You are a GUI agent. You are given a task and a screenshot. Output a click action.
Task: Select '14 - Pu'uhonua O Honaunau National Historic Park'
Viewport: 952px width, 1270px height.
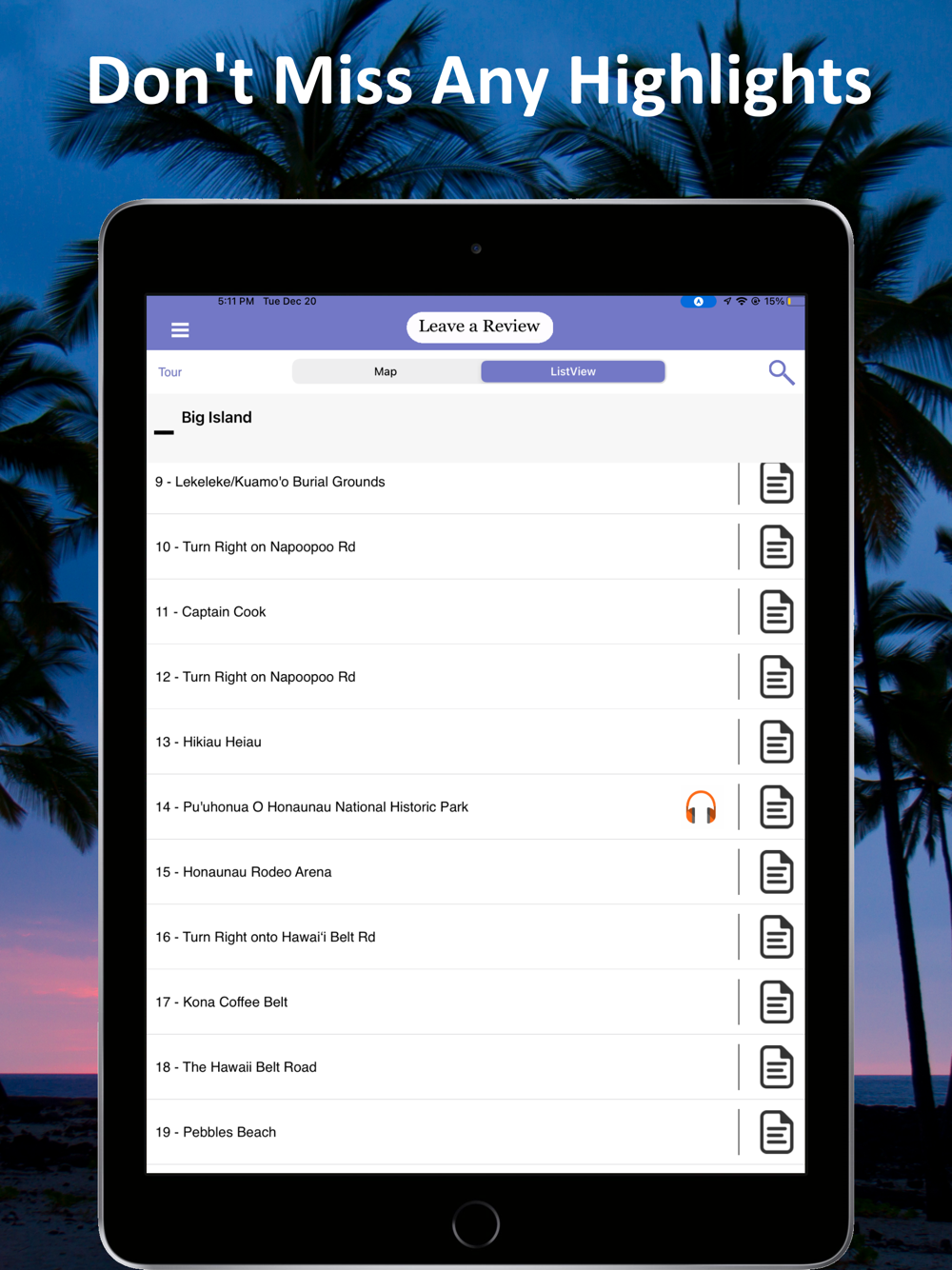point(475,807)
